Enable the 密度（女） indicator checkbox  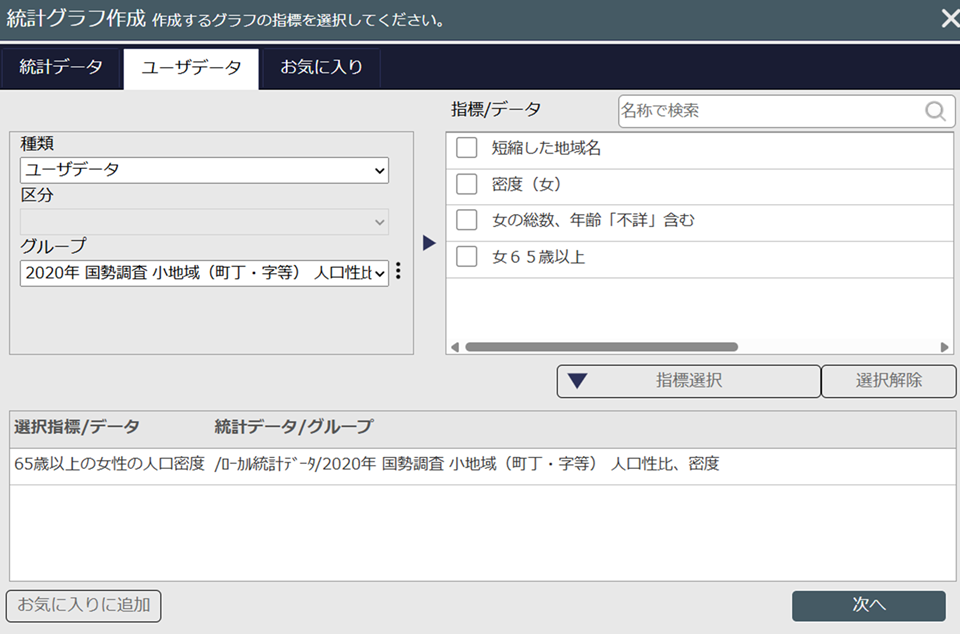tap(466, 184)
